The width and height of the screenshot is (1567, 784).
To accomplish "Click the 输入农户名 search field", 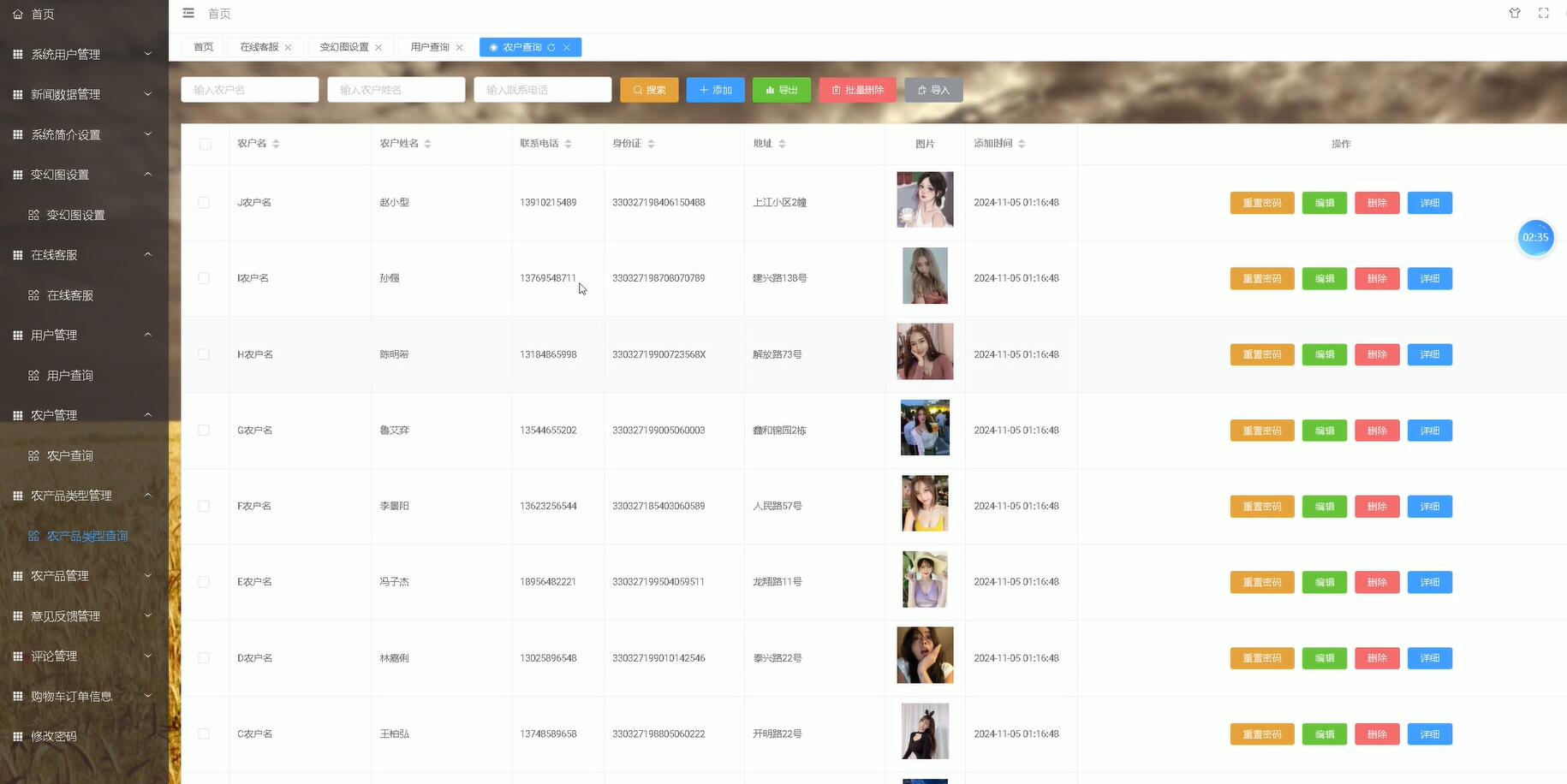I will click(x=249, y=90).
